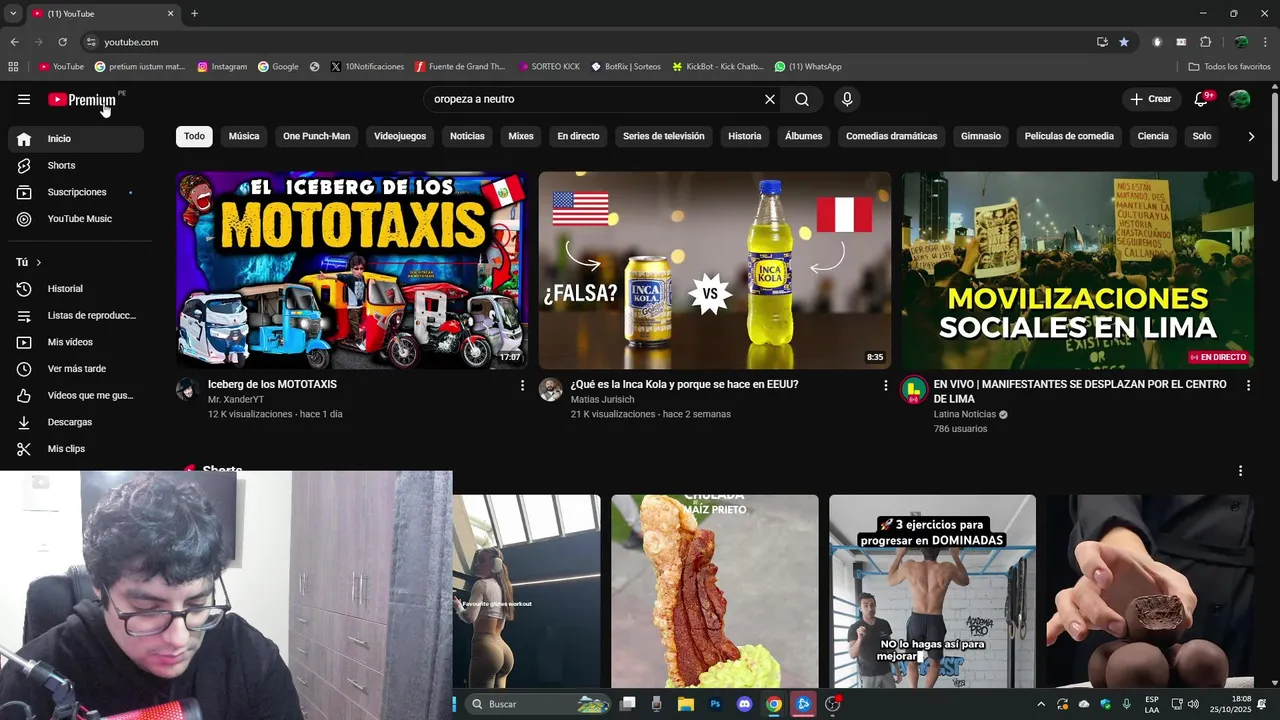Open Photoshop from the taskbar

pyautogui.click(x=715, y=704)
